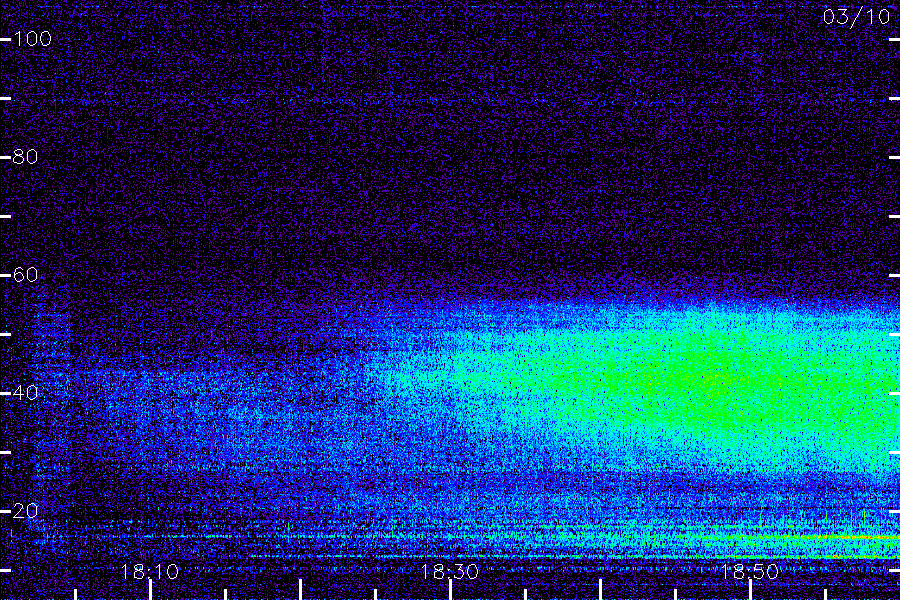Click the 60 frequency axis label
Viewport: 900px width, 600px height.
pos(25,274)
